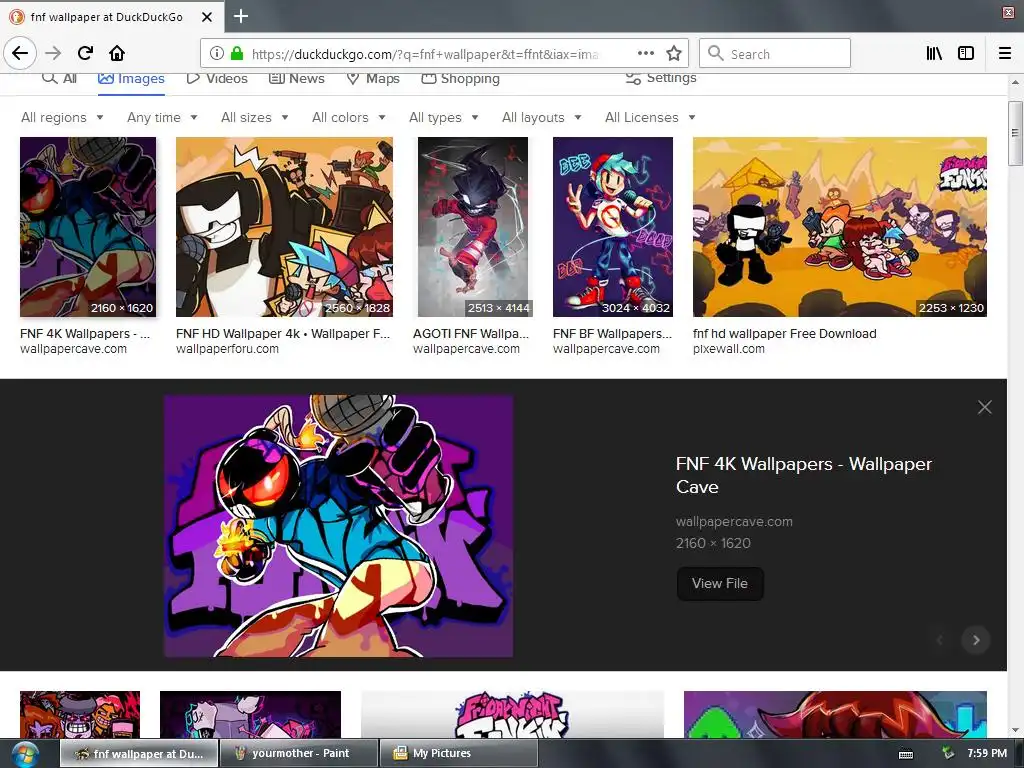The image size is (1024, 768).
Task: Open FNF 4K Wallpapers - Wallpaper Cave title
Action: click(x=804, y=475)
